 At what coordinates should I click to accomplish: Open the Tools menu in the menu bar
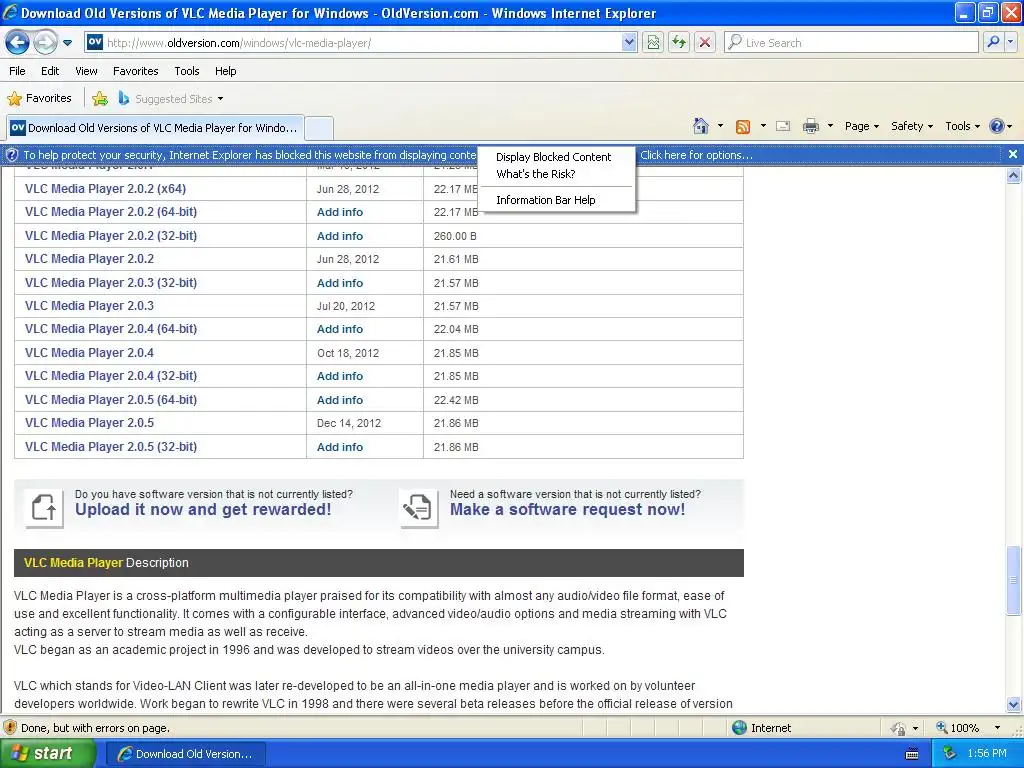(x=187, y=71)
